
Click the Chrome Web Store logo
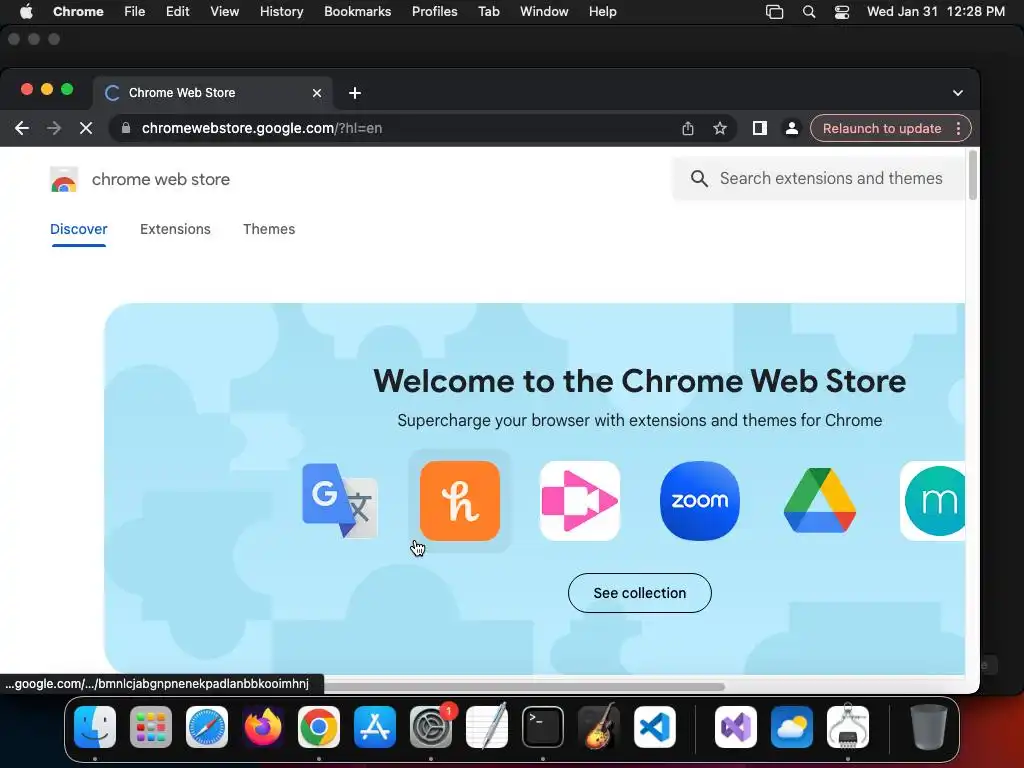click(64, 179)
